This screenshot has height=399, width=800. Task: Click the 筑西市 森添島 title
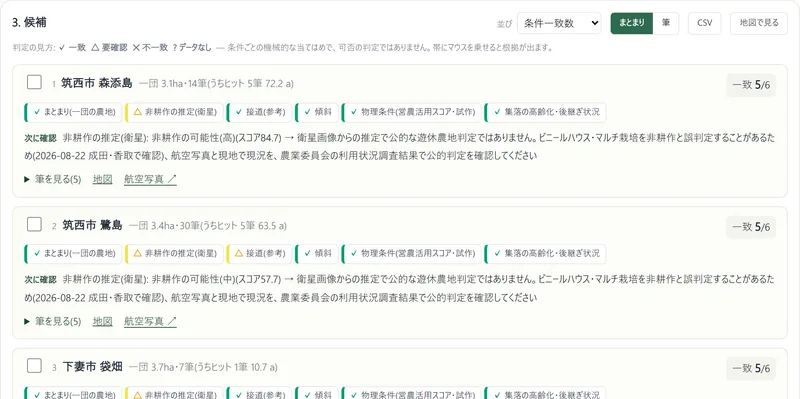(96, 83)
